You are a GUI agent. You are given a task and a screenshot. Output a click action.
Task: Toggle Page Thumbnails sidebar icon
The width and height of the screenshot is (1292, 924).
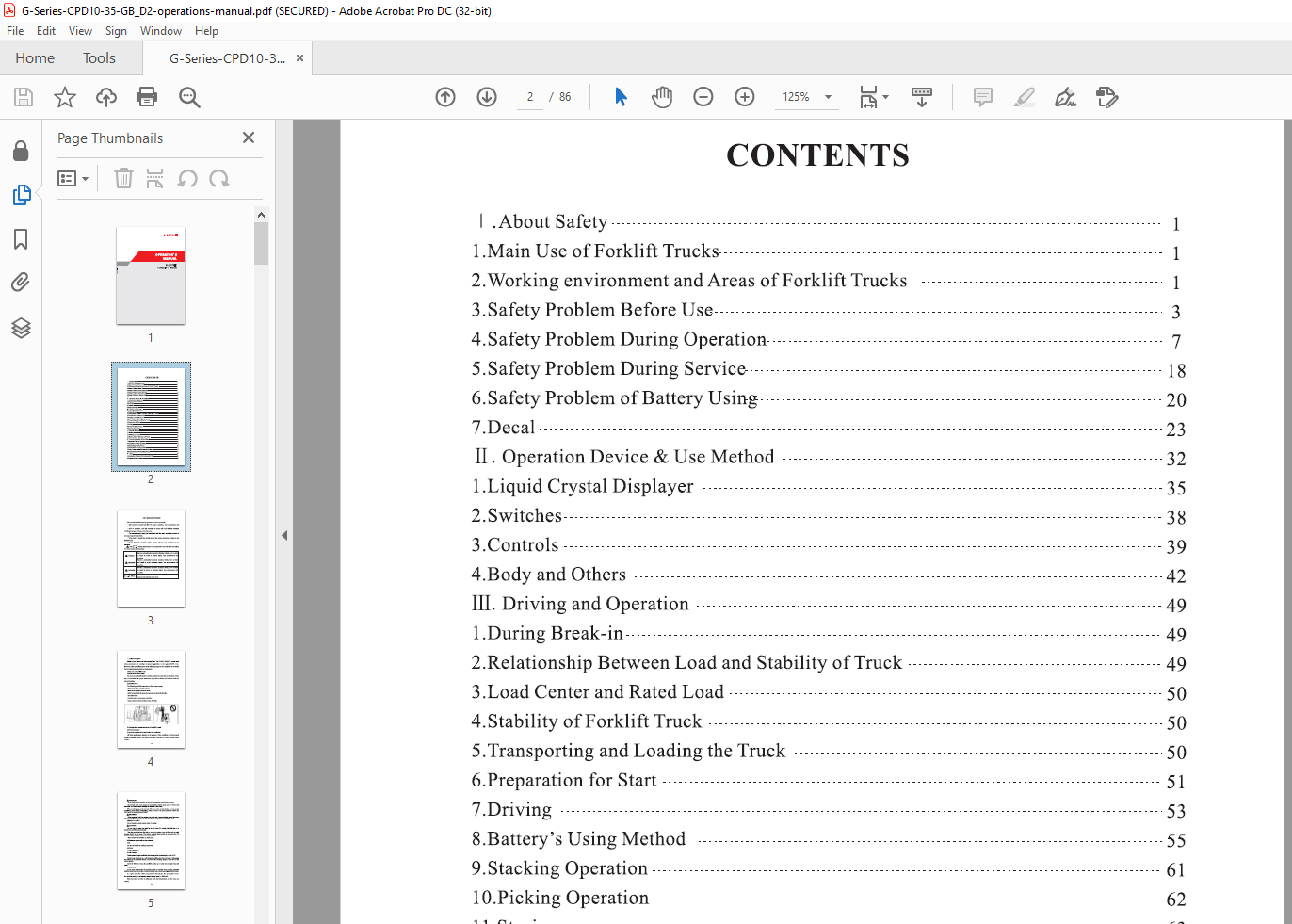coord(21,195)
